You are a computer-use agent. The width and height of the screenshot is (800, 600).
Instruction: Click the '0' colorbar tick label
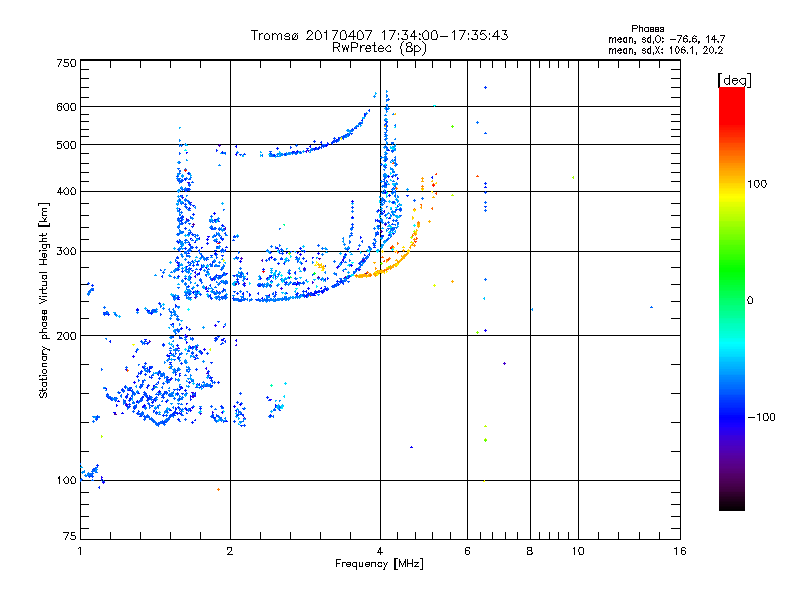point(750,300)
